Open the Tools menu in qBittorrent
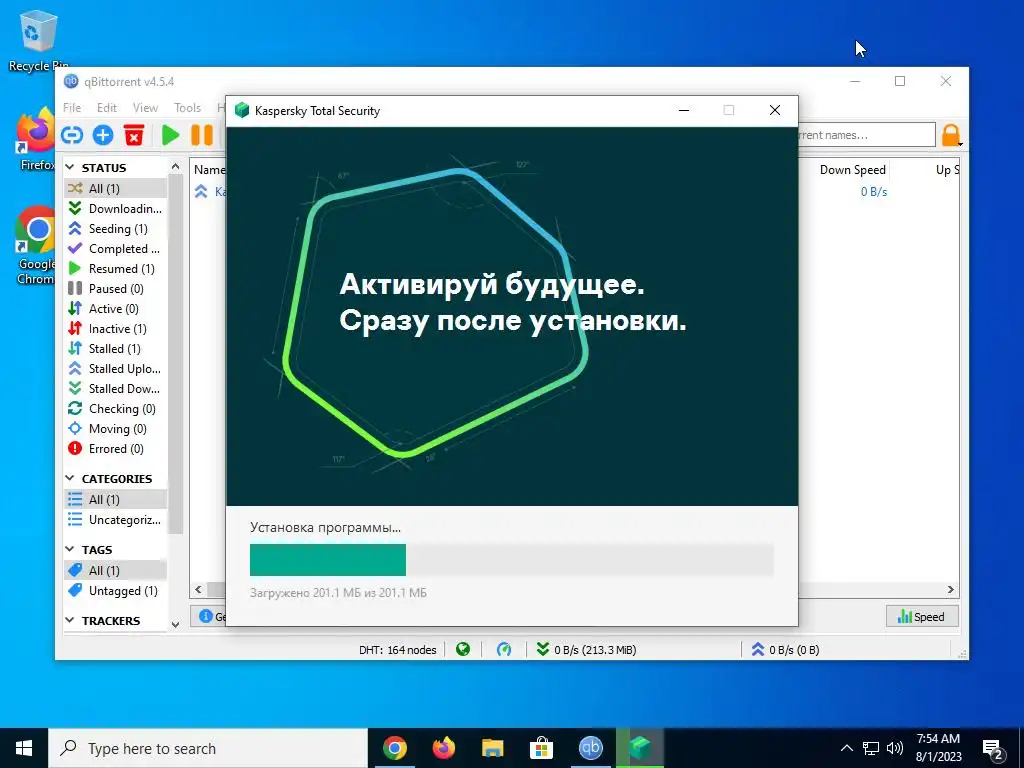Viewport: 1024px width, 768px height. pos(187,108)
